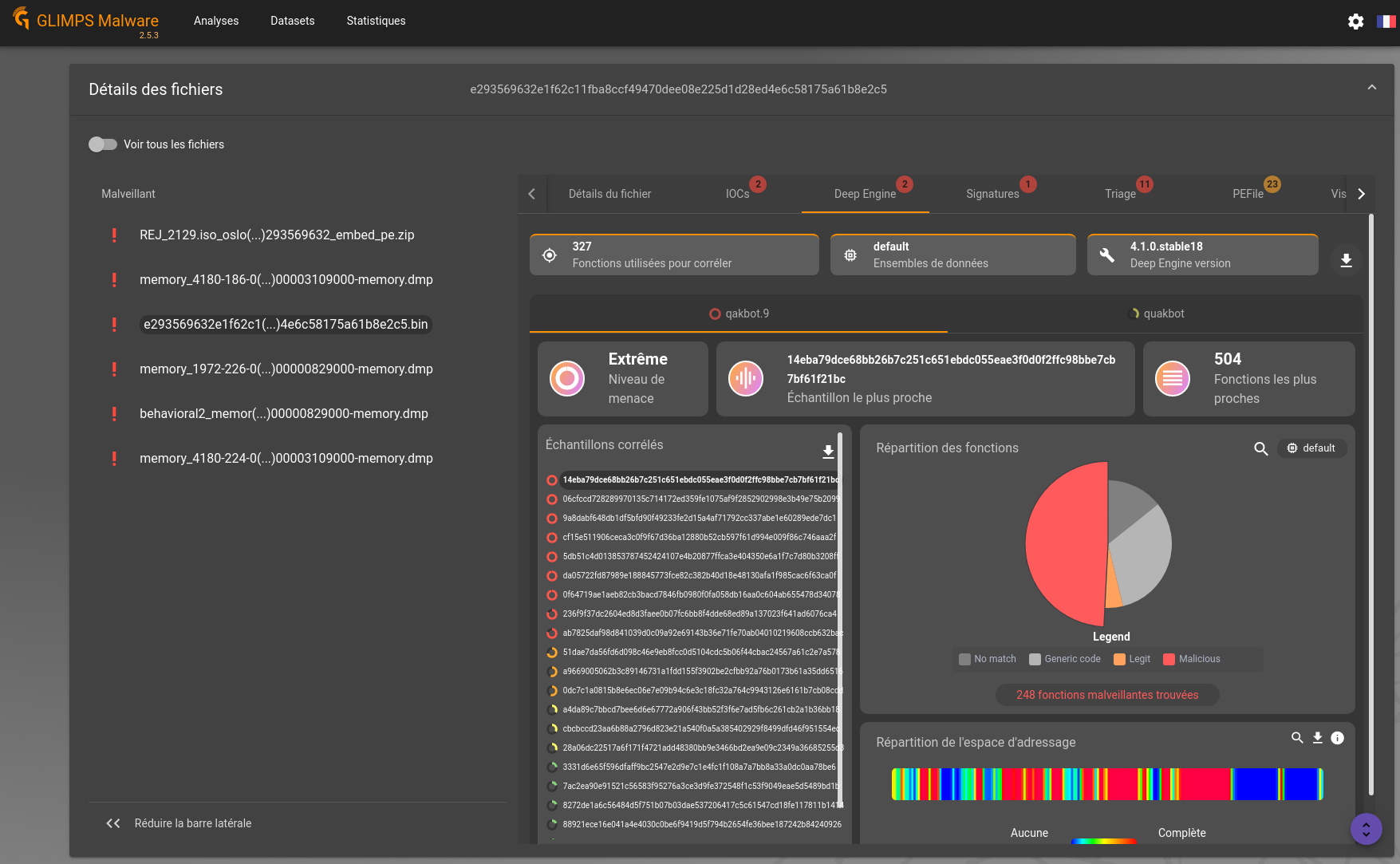The height and width of the screenshot is (864, 1400).
Task: Download Deep Engine results icon
Action: click(x=1346, y=261)
